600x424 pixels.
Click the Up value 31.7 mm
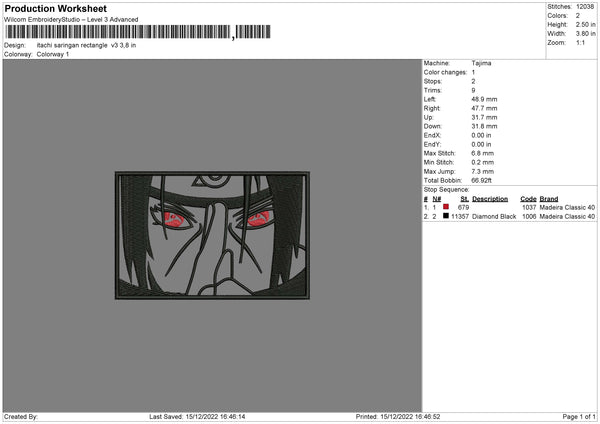pyautogui.click(x=484, y=117)
